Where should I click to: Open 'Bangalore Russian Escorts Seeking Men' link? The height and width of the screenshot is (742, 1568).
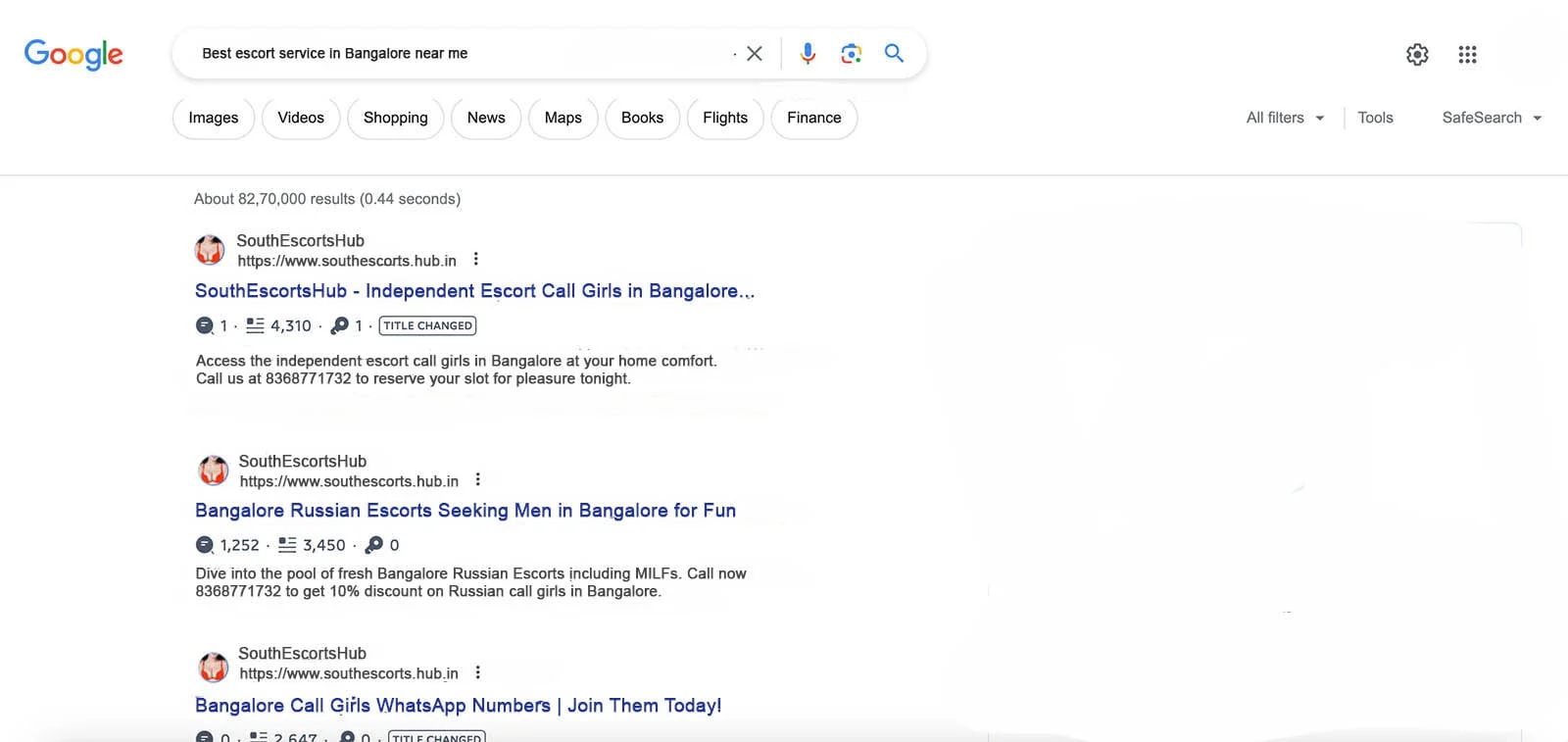coord(465,511)
